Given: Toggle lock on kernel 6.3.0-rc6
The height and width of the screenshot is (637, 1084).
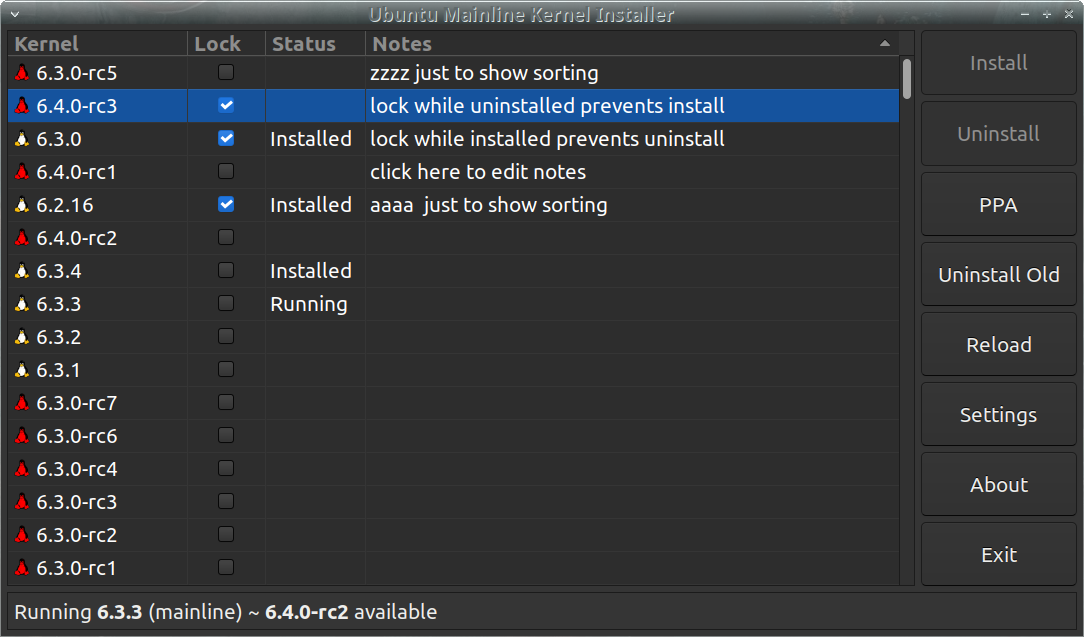Looking at the screenshot, I should 226,435.
